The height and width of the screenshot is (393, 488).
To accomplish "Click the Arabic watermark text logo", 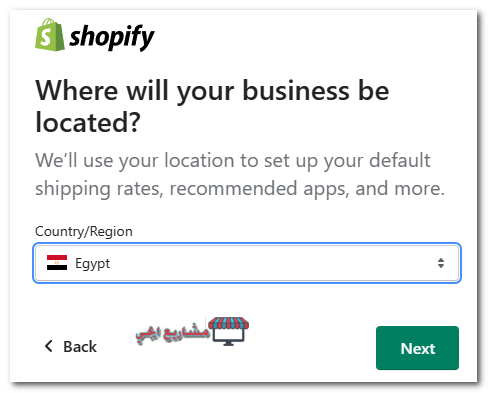I will 172,333.
